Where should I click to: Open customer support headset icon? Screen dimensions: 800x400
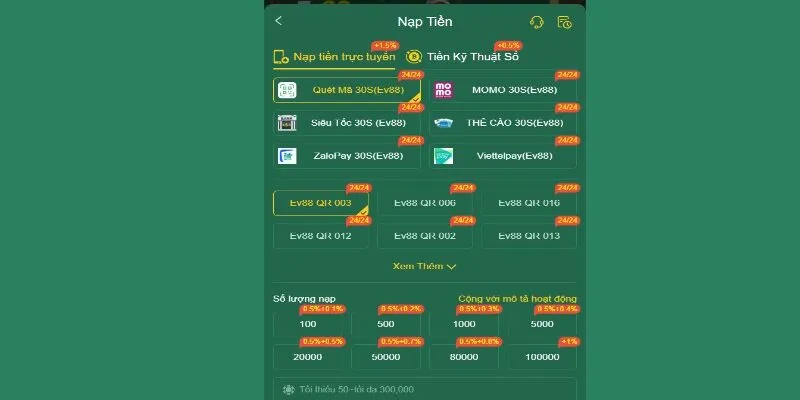(x=536, y=22)
